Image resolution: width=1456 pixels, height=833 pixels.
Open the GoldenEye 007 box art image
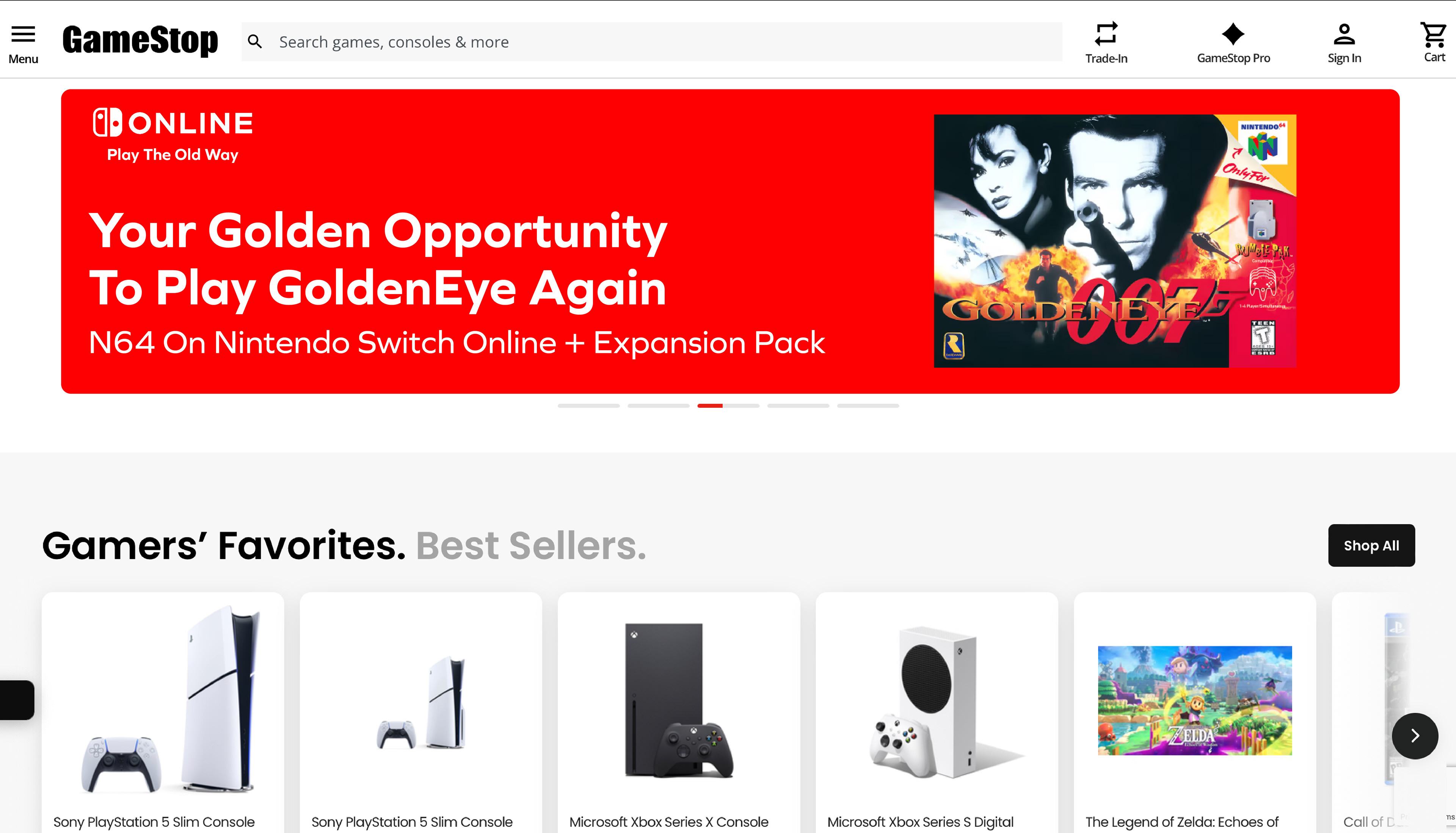[1114, 241]
